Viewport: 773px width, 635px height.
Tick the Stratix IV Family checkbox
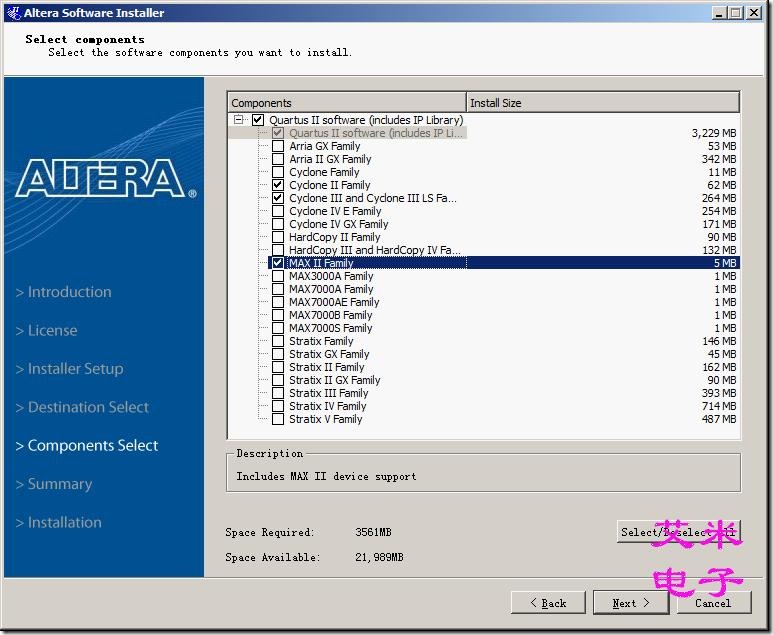[x=278, y=406]
